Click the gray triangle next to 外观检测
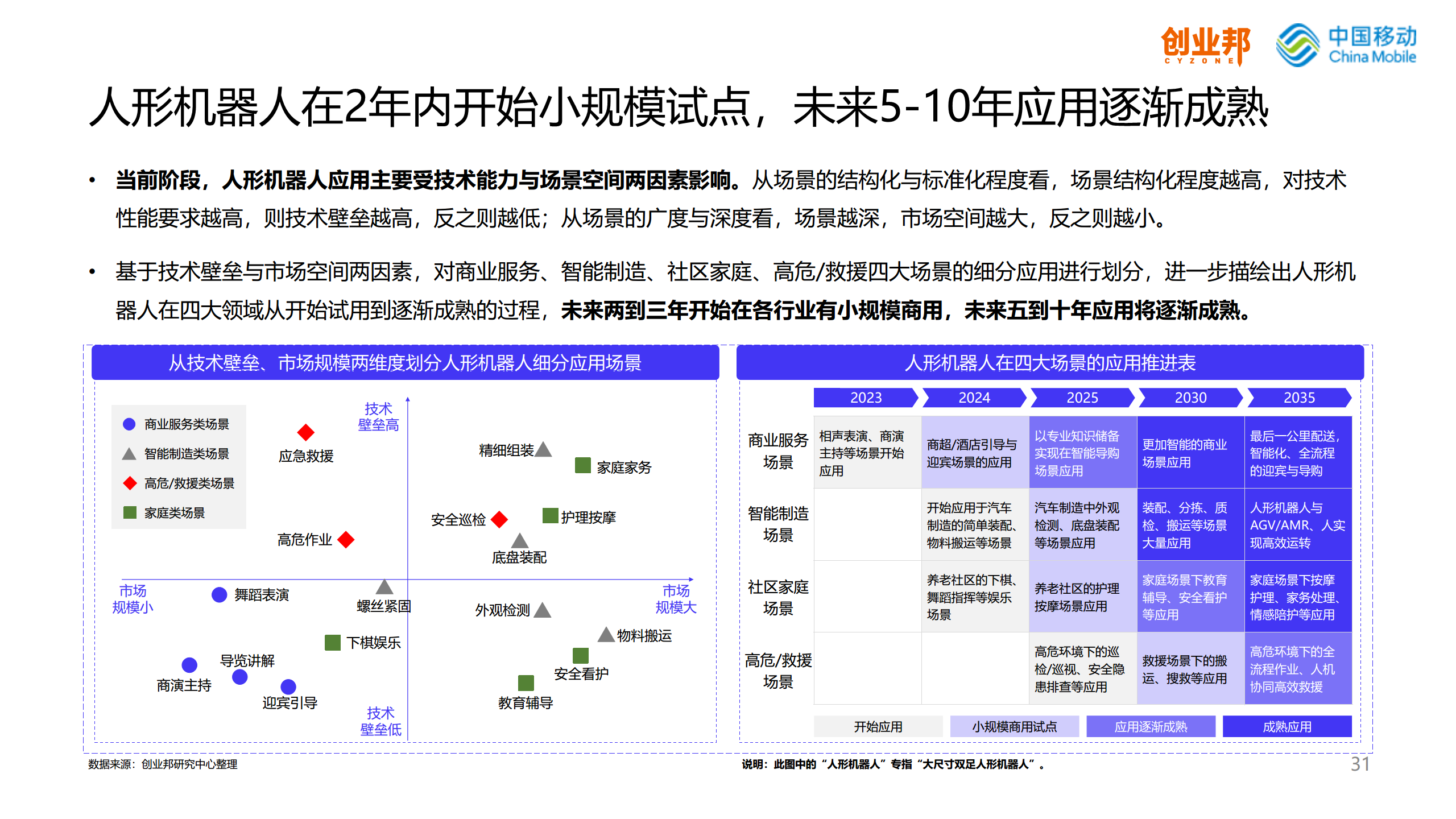1456x819 pixels. [543, 610]
